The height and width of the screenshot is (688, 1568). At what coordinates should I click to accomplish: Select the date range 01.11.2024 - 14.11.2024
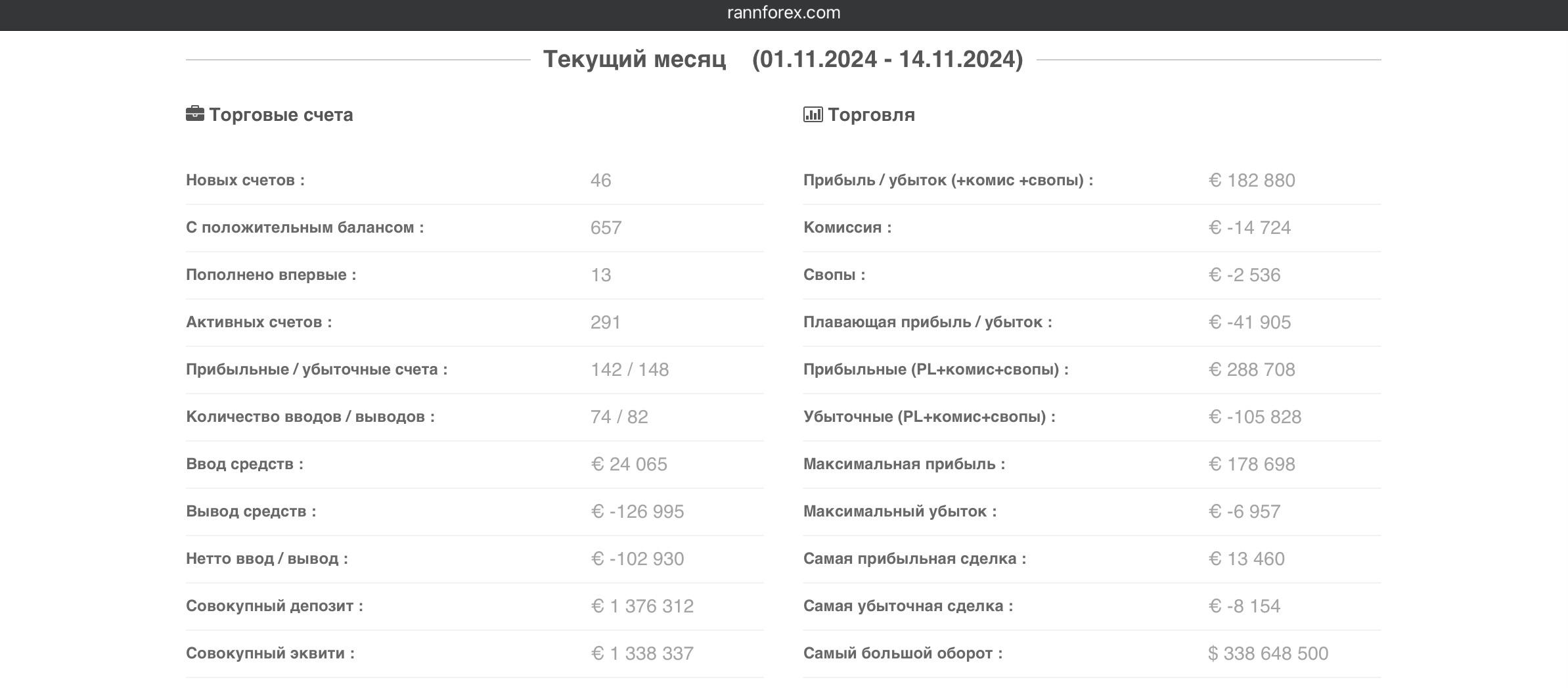tap(887, 59)
